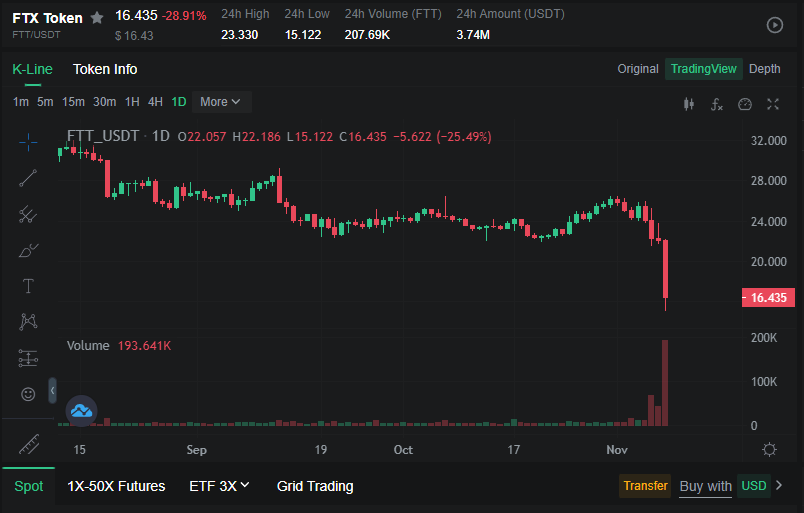The height and width of the screenshot is (513, 804).
Task: Open the video play icon in the header
Action: [774, 25]
